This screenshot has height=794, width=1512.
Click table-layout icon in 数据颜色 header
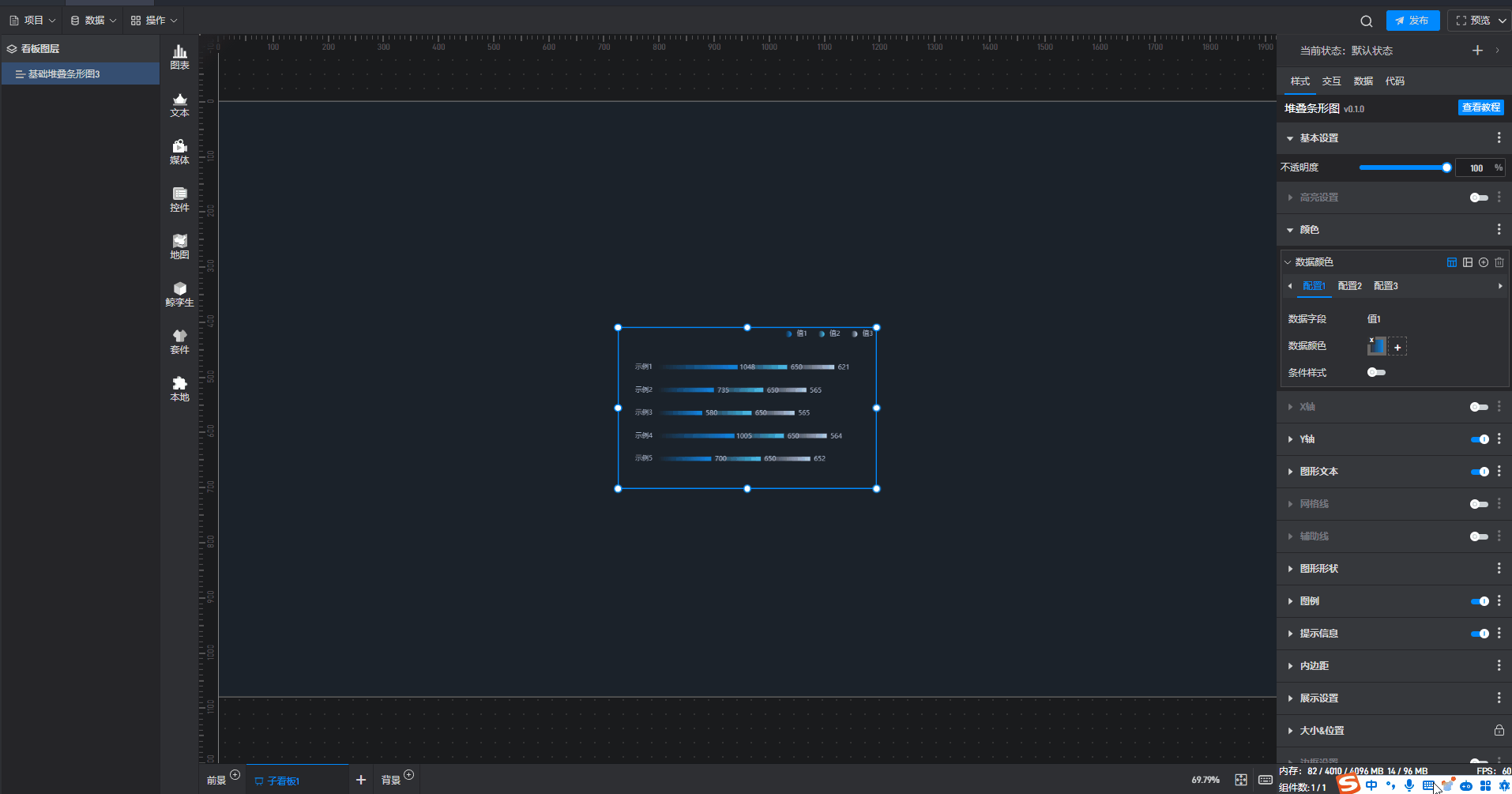coord(1451,262)
